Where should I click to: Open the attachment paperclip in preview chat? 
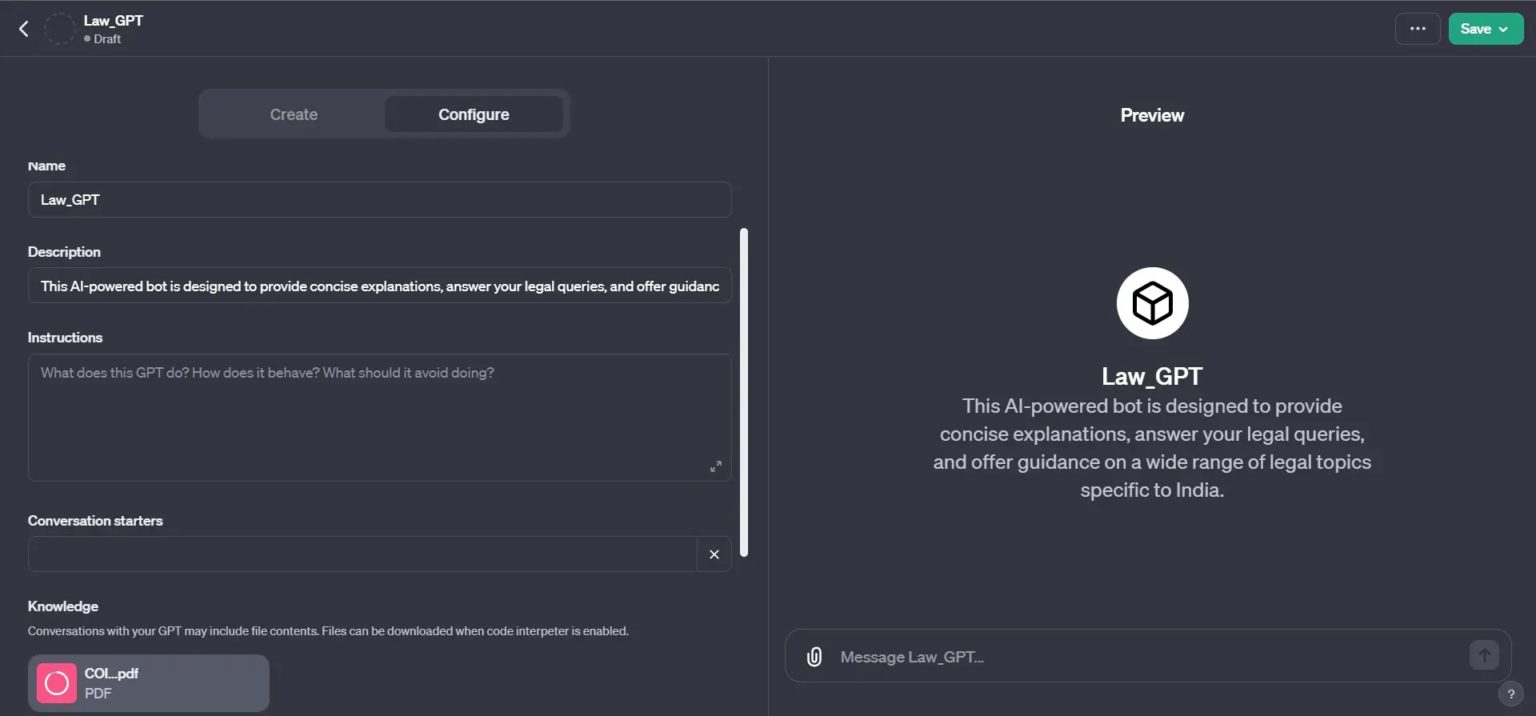(x=813, y=655)
